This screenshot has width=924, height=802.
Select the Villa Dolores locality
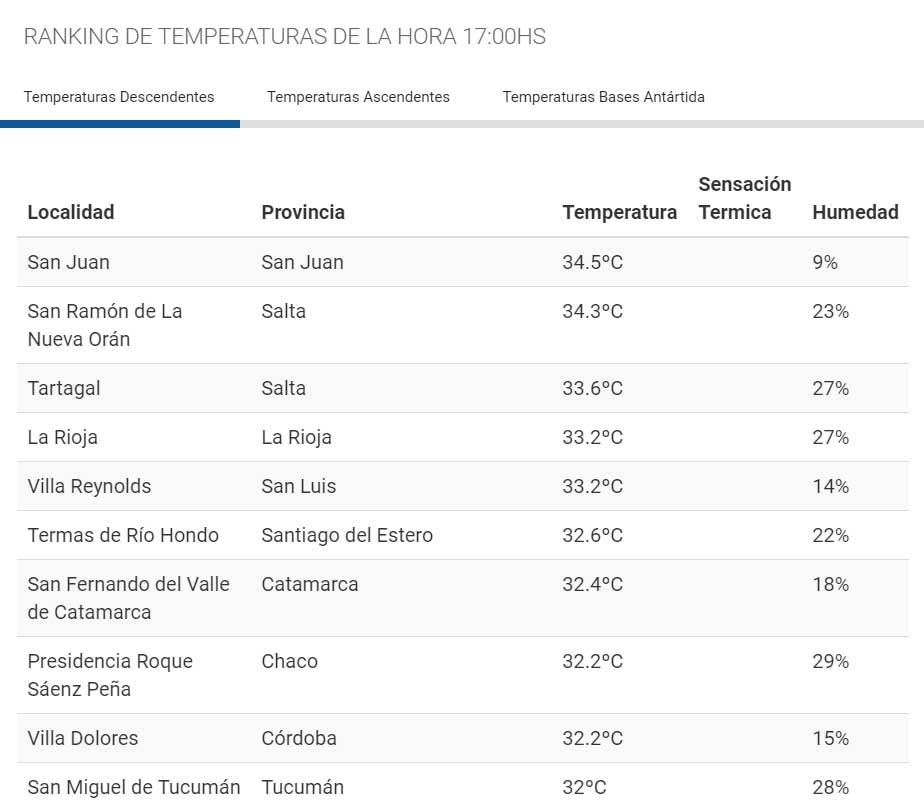tap(83, 738)
